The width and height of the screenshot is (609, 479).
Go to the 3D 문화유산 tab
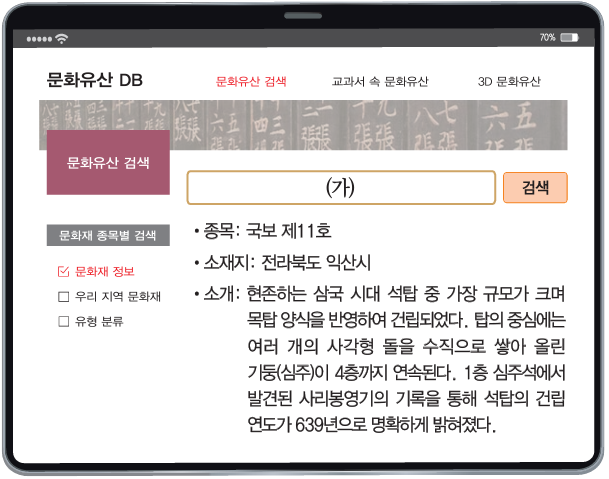click(509, 82)
